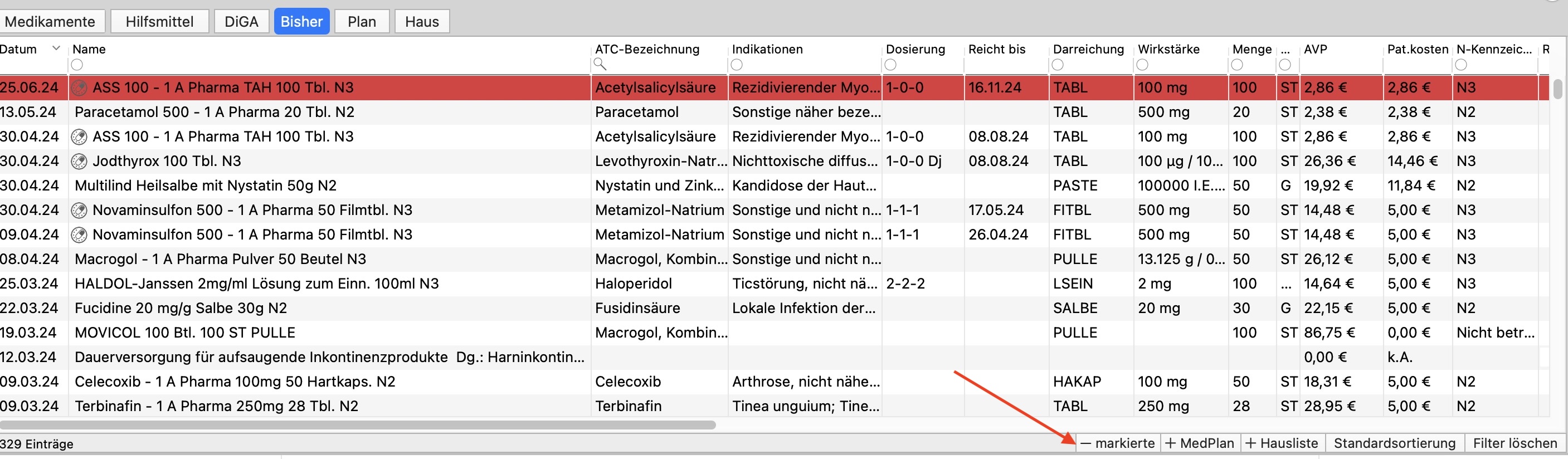Click the 'Reicht bis' cell '16.11.24'

[x=995, y=87]
